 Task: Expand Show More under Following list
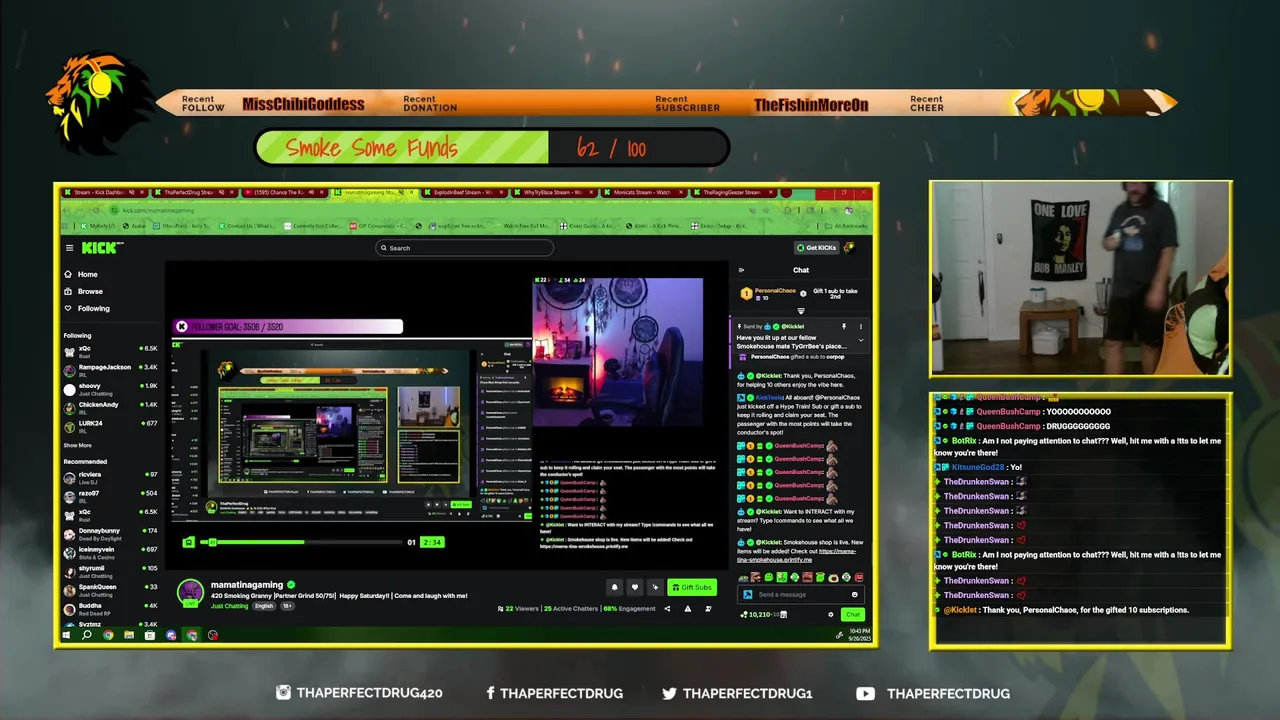pyautogui.click(x=78, y=445)
